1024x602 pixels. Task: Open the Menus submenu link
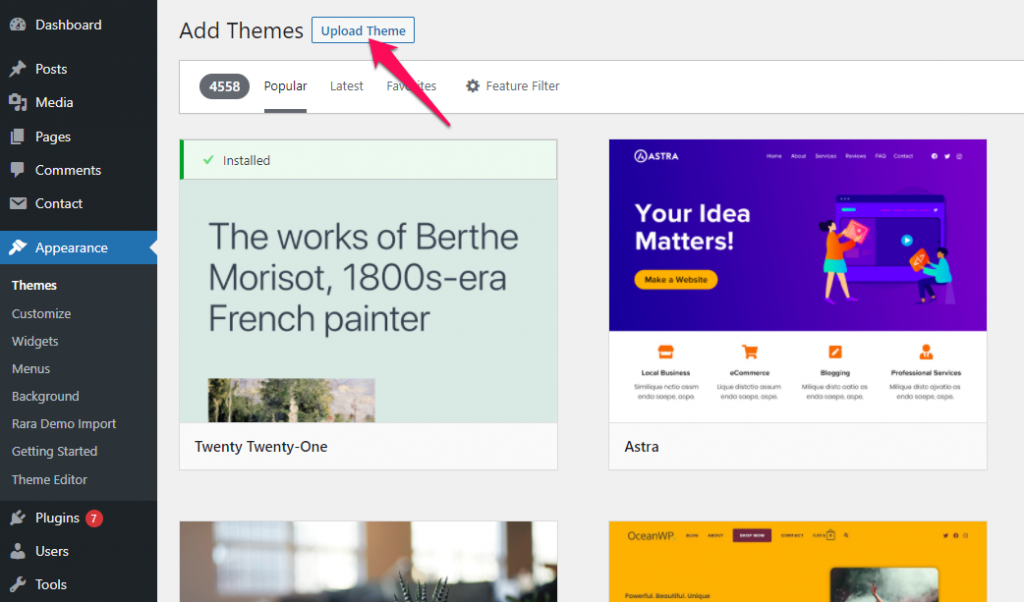coord(31,368)
